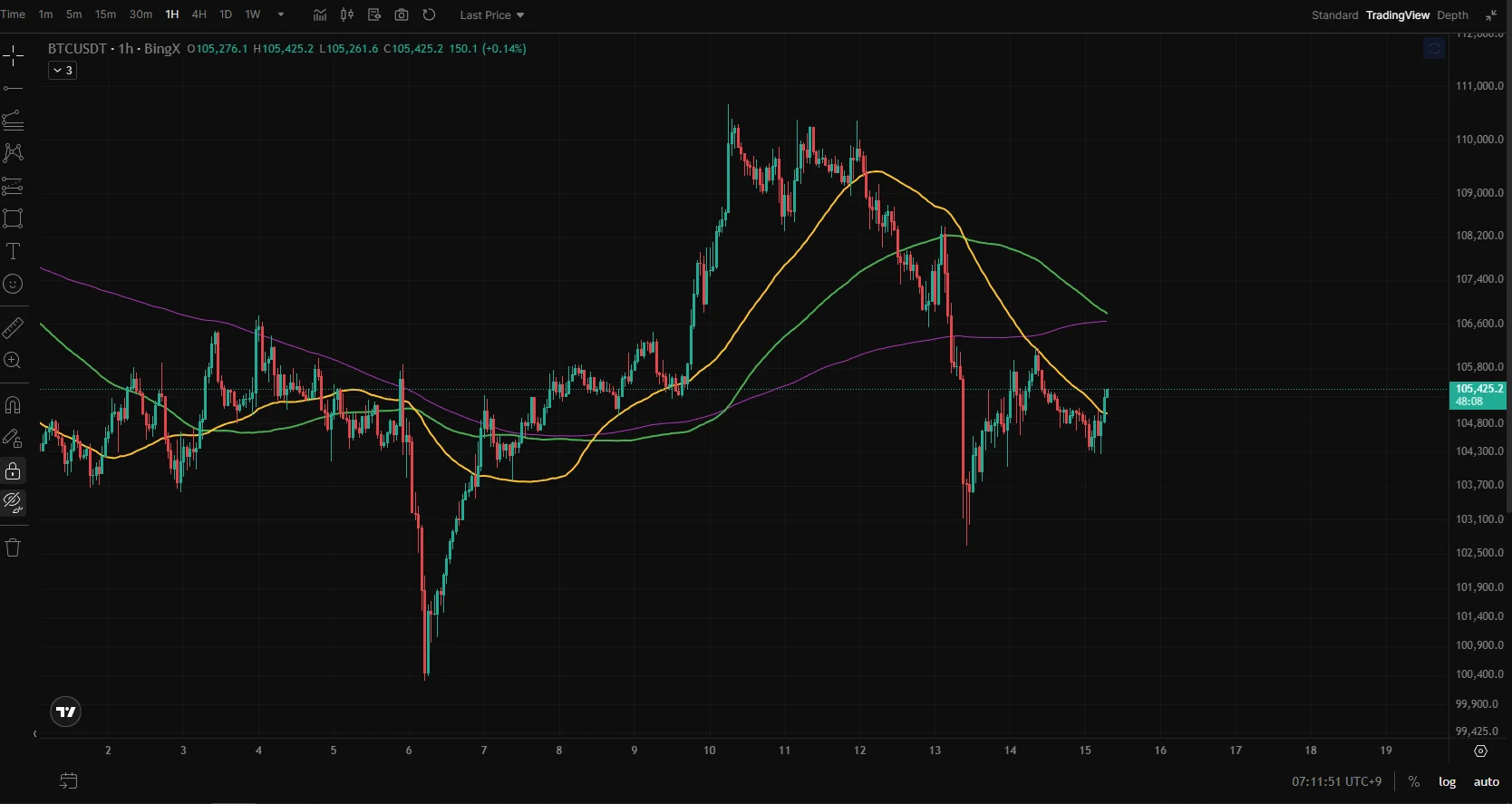Select the text annotation tool
Viewport: 1512px width, 804px height.
coord(13,251)
